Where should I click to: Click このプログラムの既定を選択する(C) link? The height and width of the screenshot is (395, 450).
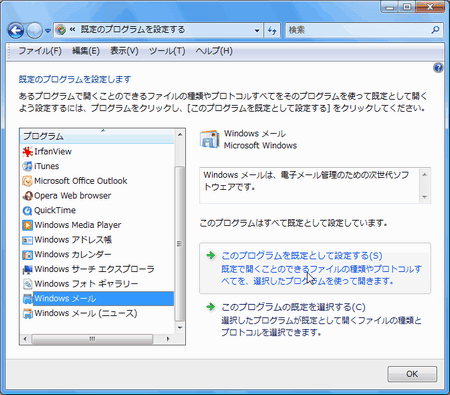(x=293, y=307)
